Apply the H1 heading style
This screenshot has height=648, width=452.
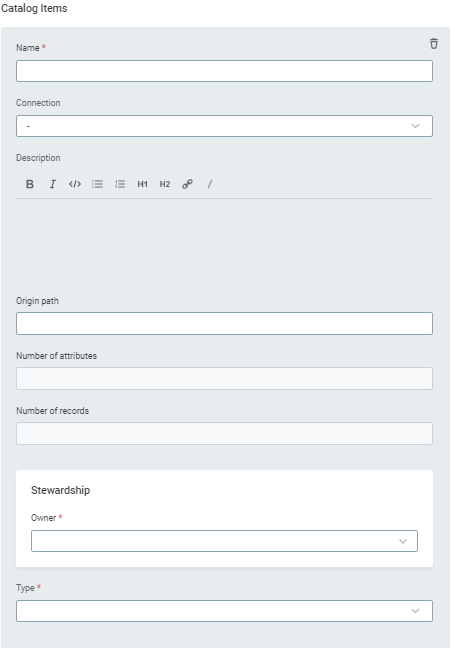pos(143,184)
